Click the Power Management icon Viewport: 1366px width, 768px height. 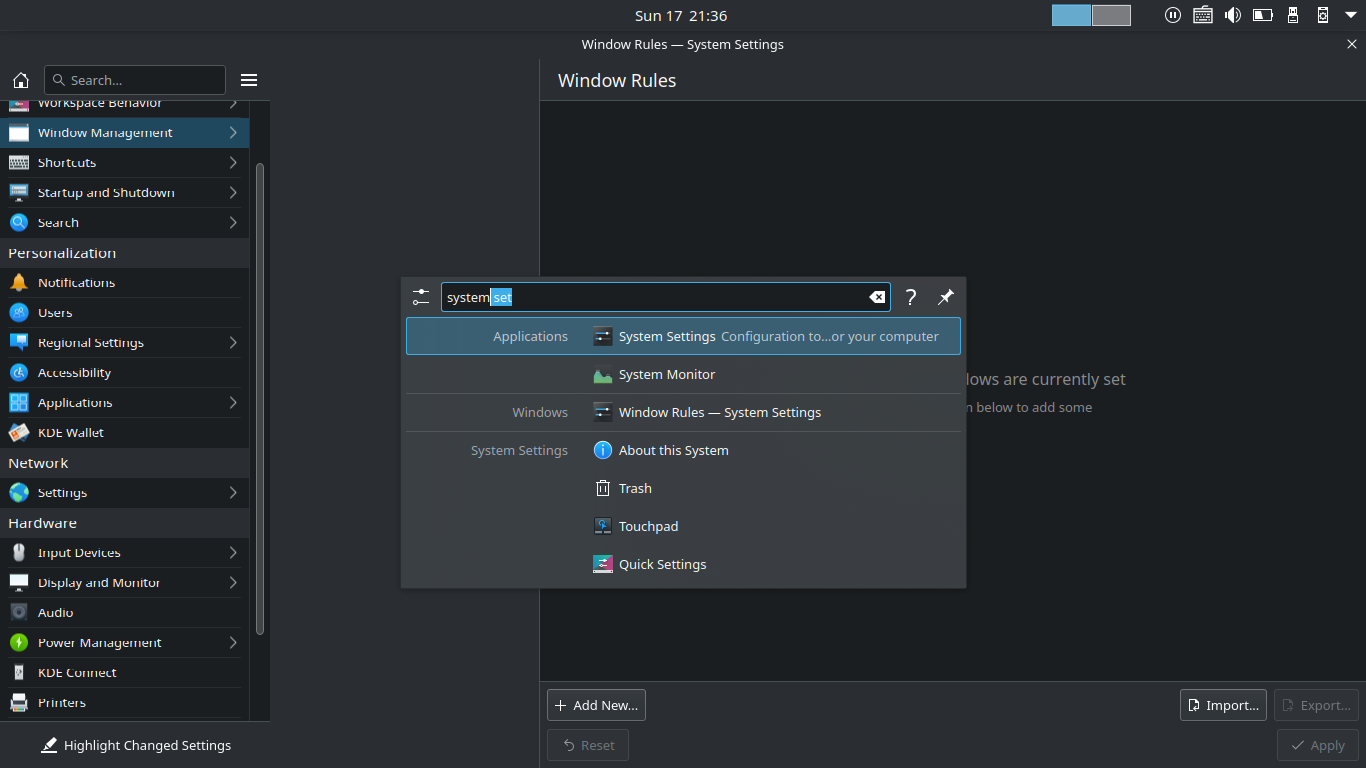point(19,643)
